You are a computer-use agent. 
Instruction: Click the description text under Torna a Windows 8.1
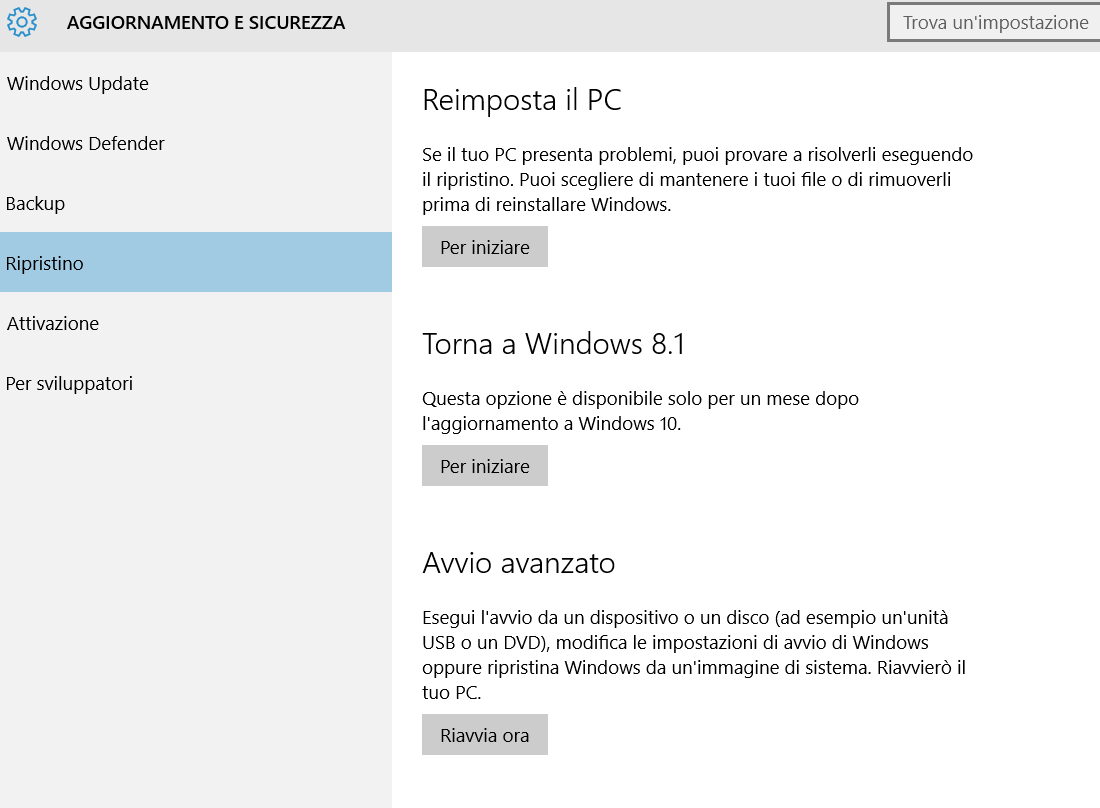coord(640,411)
